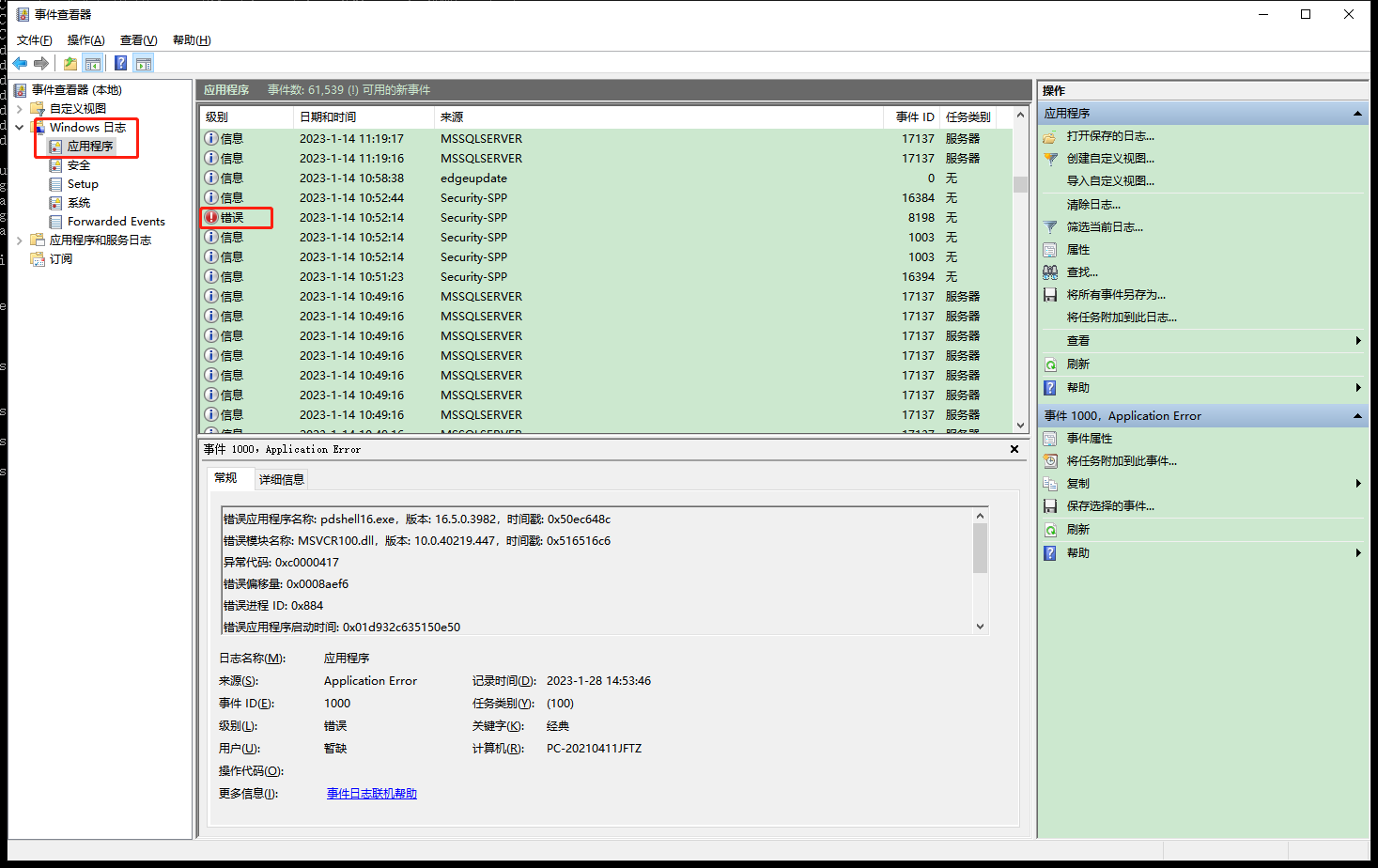The height and width of the screenshot is (868, 1378).
Task: Click the event list scroll down arrow
Action: click(x=1020, y=425)
